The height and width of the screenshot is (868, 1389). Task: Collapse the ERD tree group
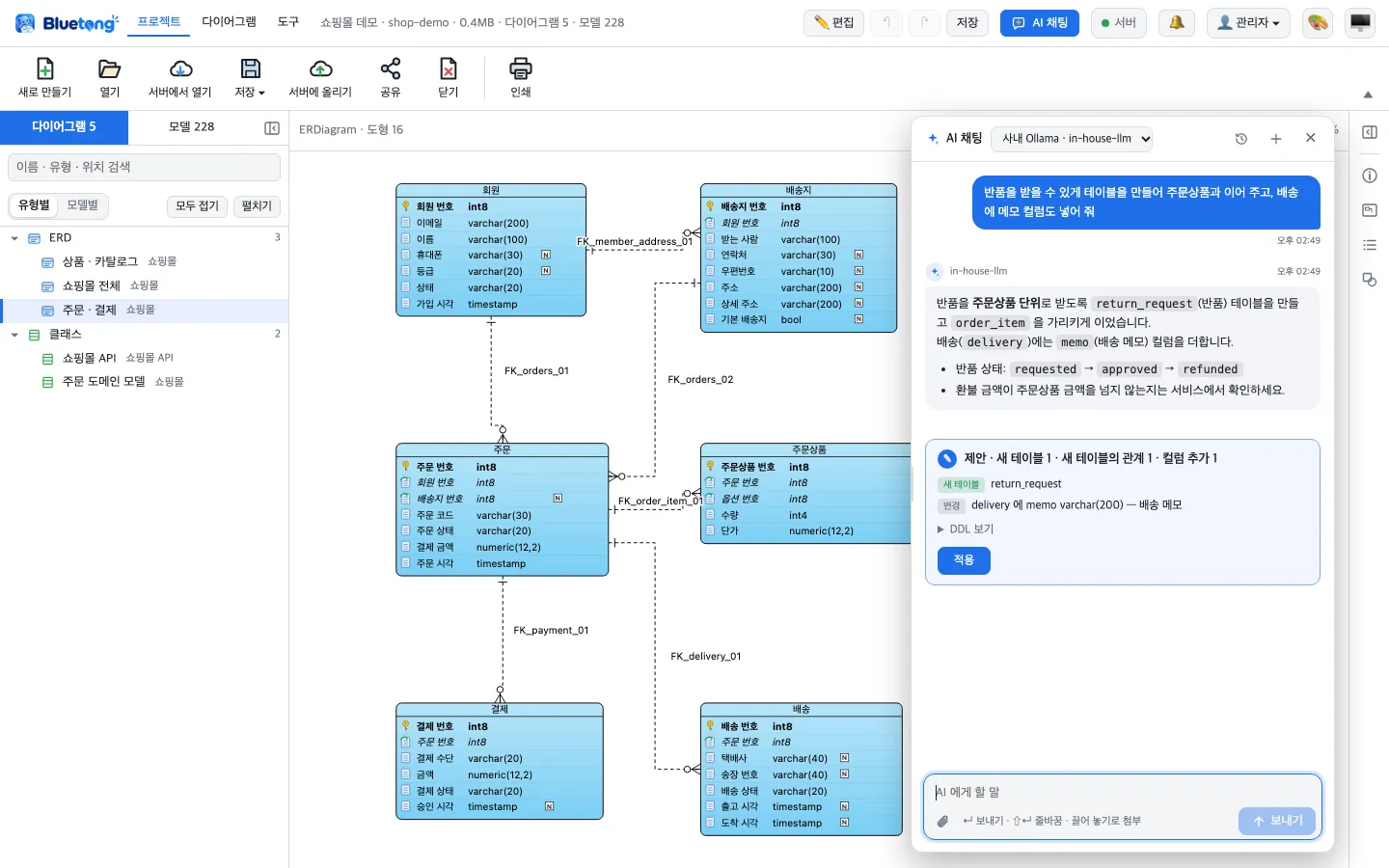(x=14, y=238)
